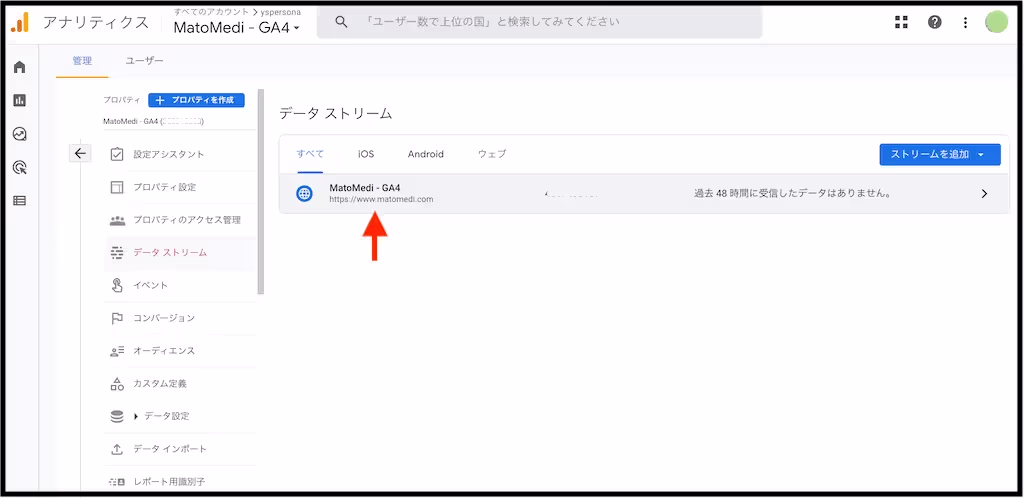Click the イベント touch icon
Image resolution: width=1024 pixels, height=498 pixels.
click(117, 285)
